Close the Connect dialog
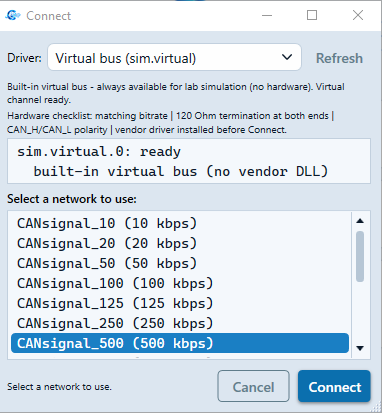Viewport: 382px width, 413px height. pyautogui.click(x=358, y=15)
